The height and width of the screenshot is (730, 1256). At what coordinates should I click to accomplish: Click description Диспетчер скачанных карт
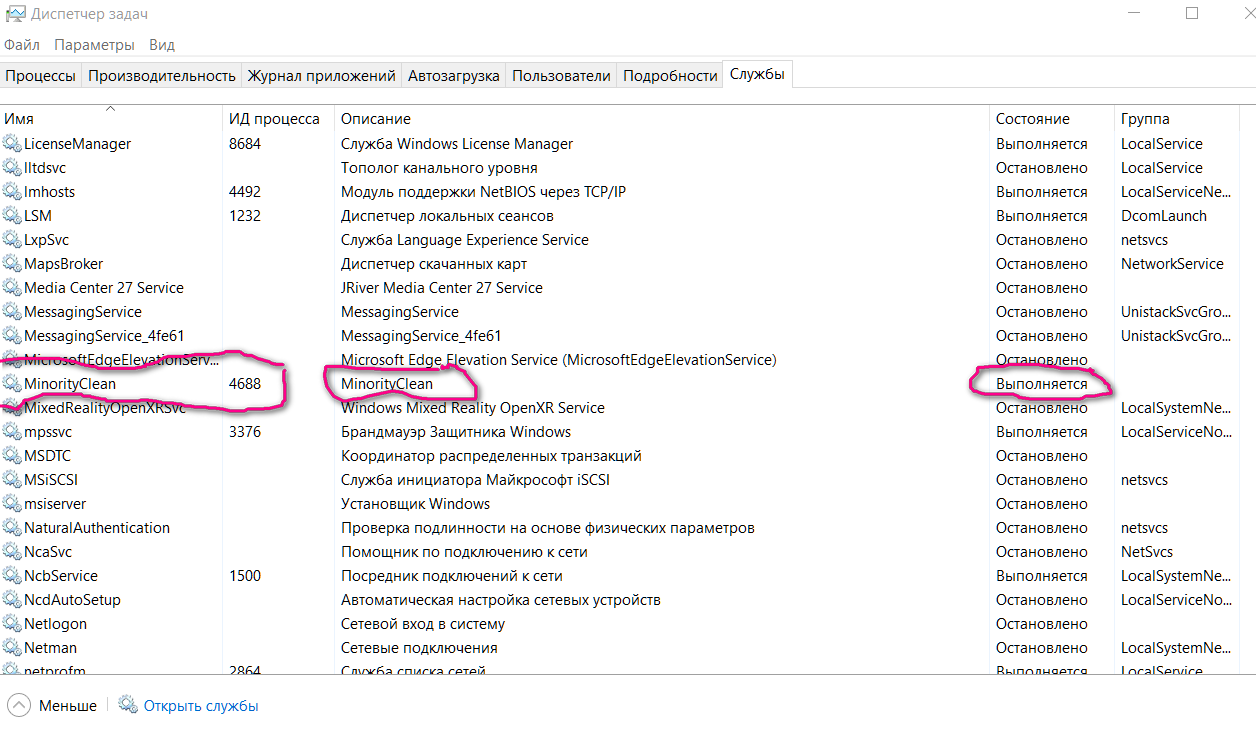click(x=434, y=264)
